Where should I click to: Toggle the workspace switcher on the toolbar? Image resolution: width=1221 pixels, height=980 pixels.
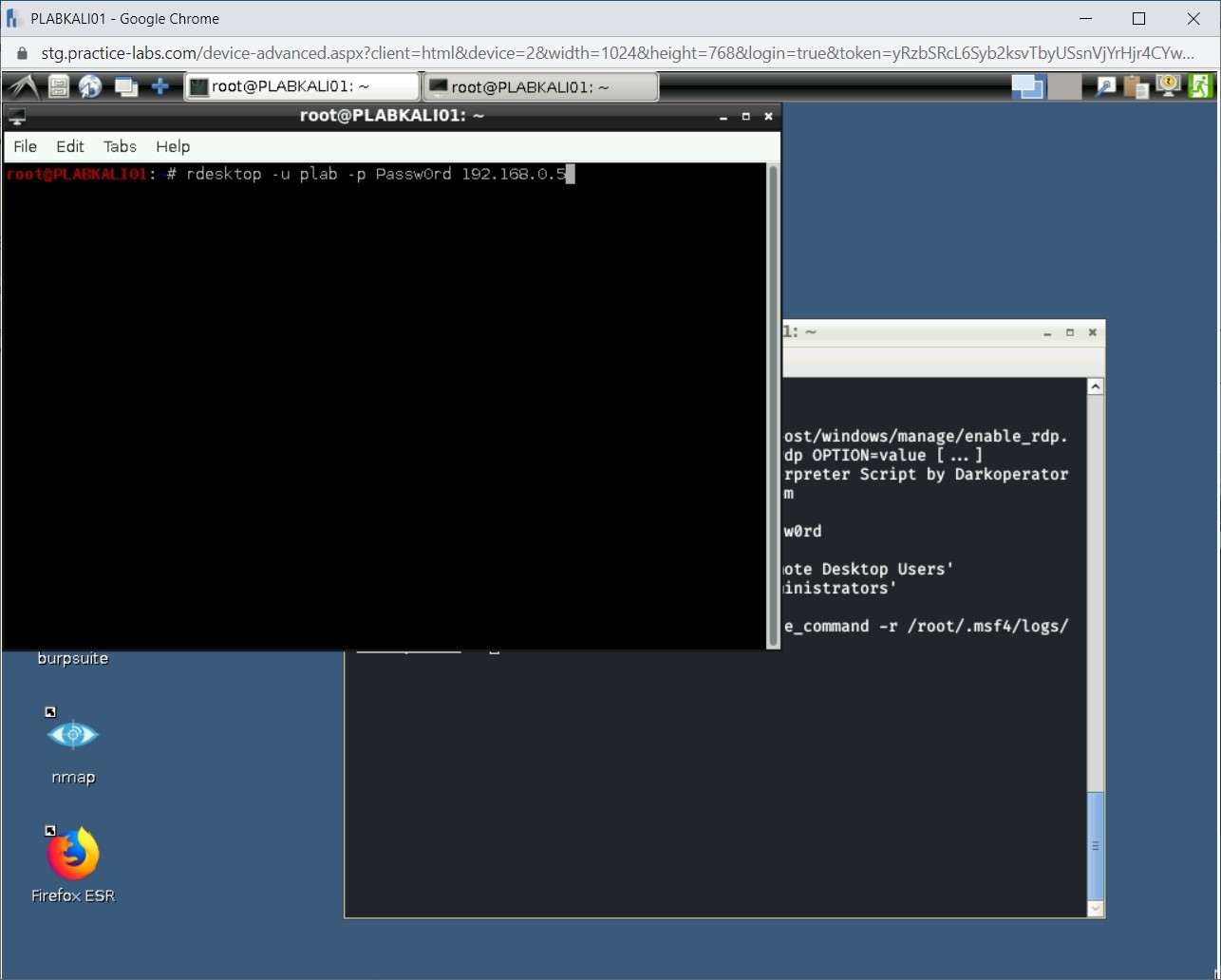tap(126, 85)
